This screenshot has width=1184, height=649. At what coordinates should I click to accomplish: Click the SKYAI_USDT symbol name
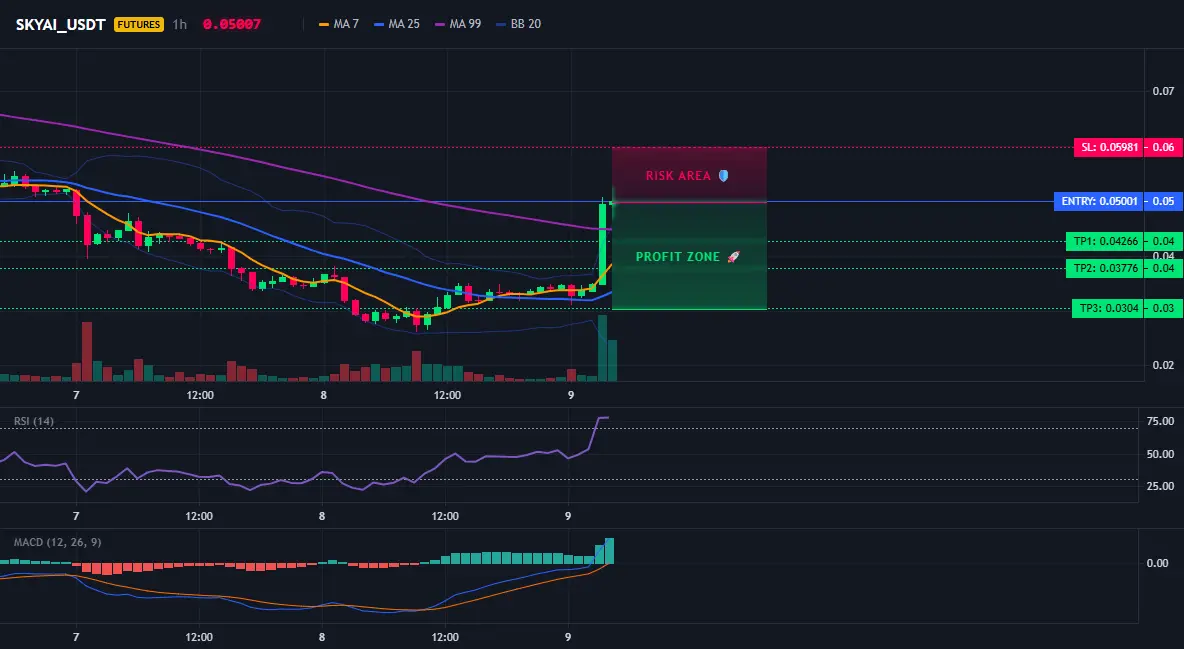[60, 24]
